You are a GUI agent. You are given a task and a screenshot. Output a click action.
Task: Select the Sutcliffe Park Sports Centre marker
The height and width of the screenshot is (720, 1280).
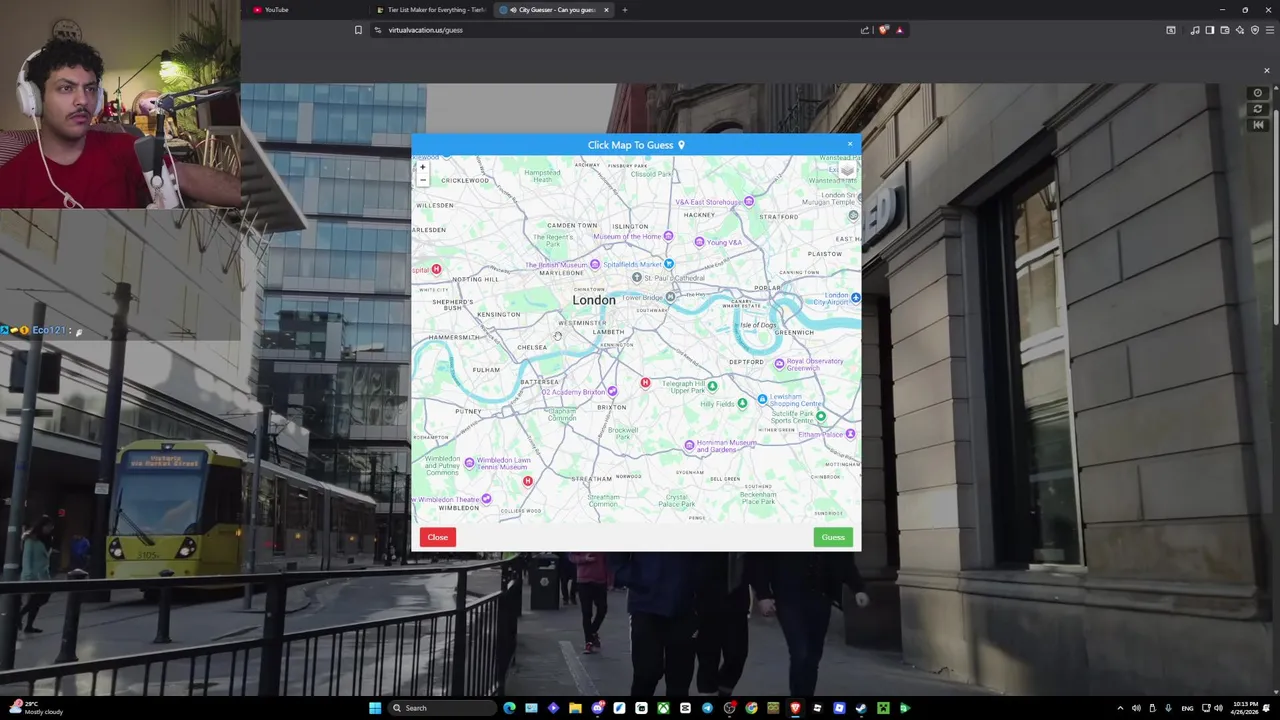click(x=820, y=416)
